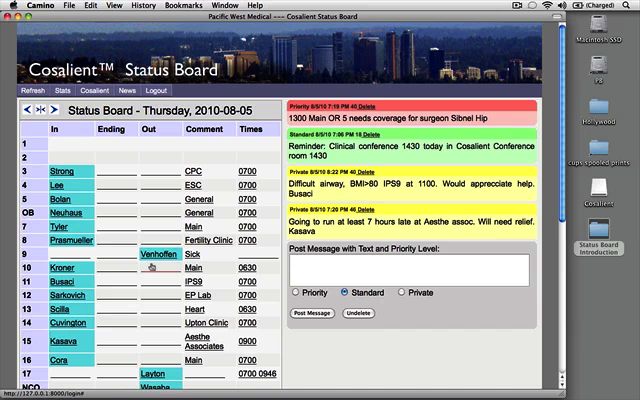The width and height of the screenshot is (640, 400).
Task: Click the EP Lab comment for Sarkovich
Action: (x=198, y=295)
